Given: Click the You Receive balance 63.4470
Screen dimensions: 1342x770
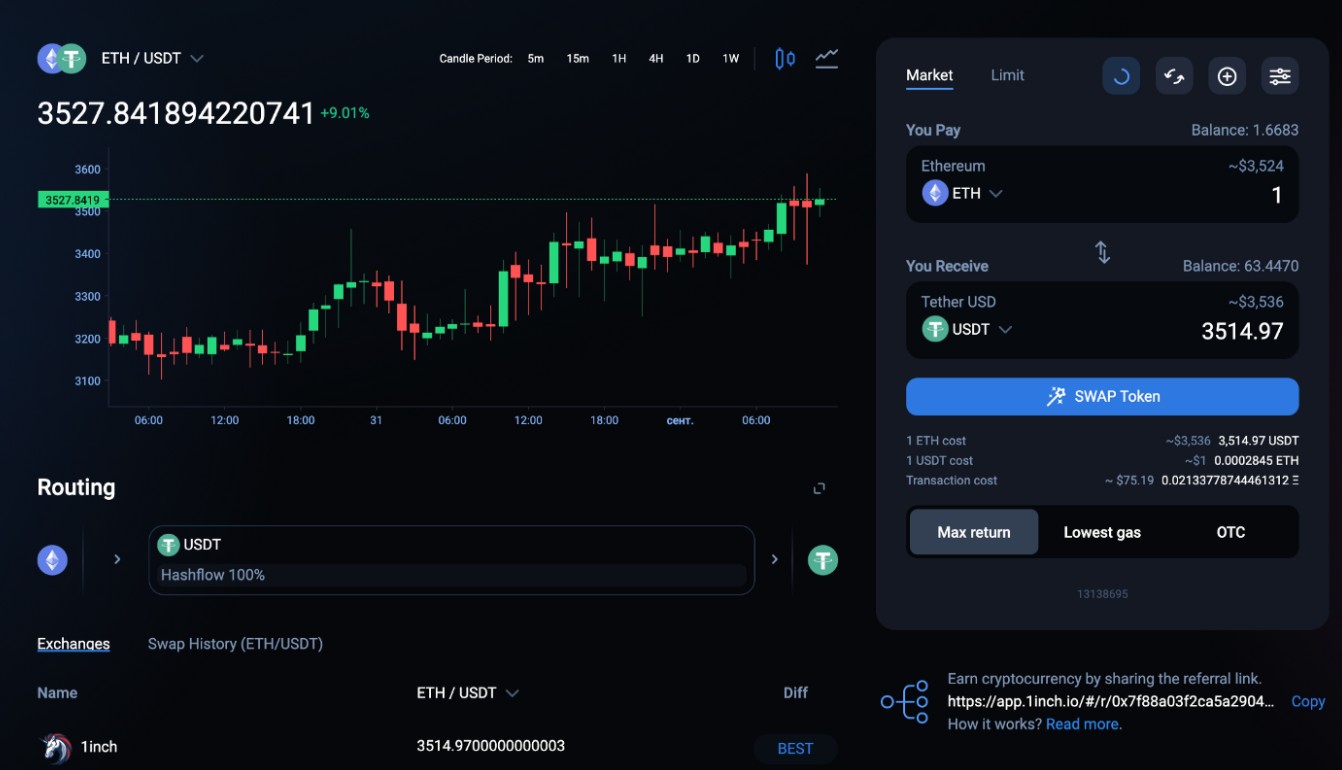Looking at the screenshot, I should point(1240,266).
